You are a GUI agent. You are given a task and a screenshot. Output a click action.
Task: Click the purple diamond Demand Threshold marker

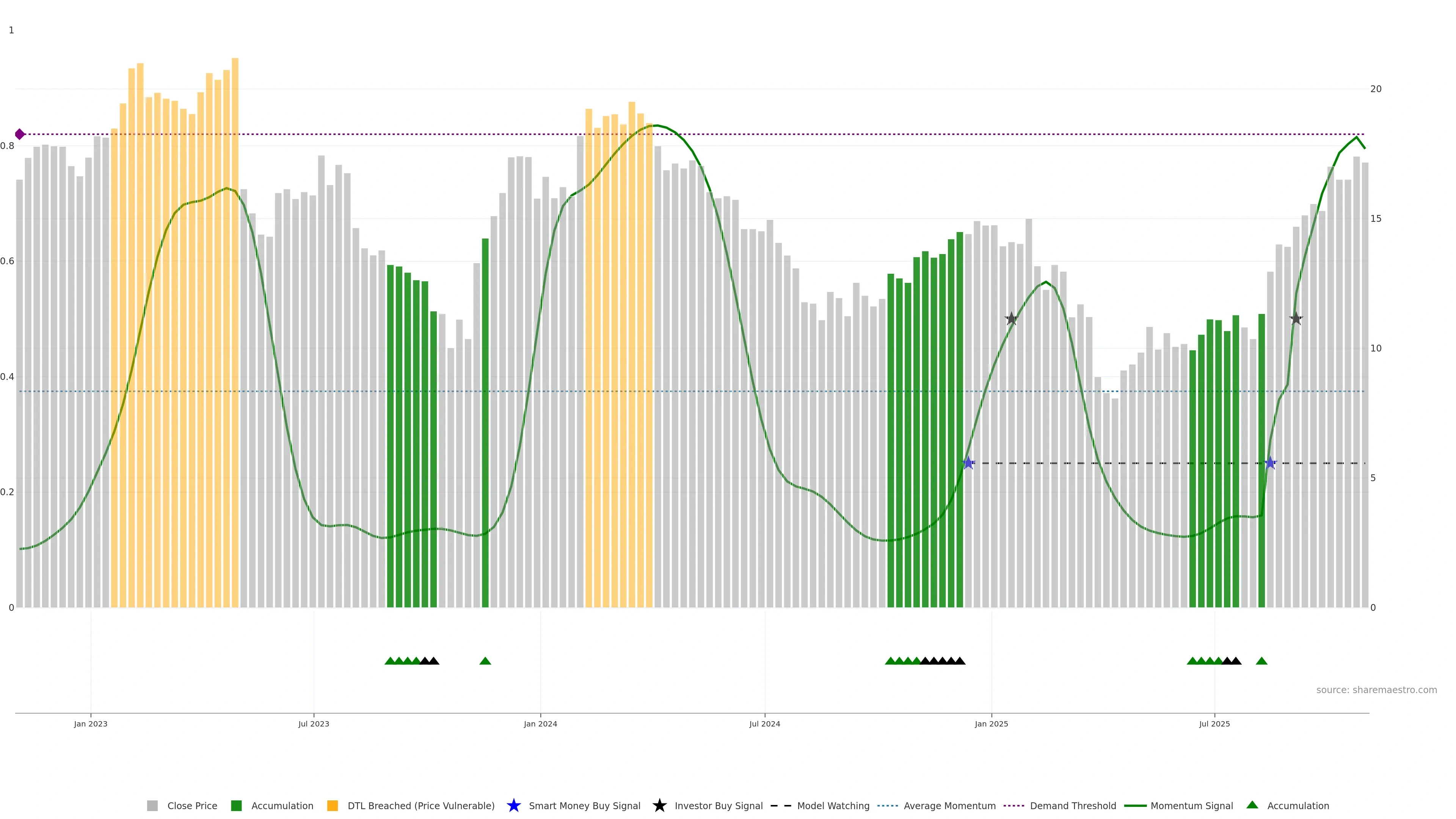20,134
